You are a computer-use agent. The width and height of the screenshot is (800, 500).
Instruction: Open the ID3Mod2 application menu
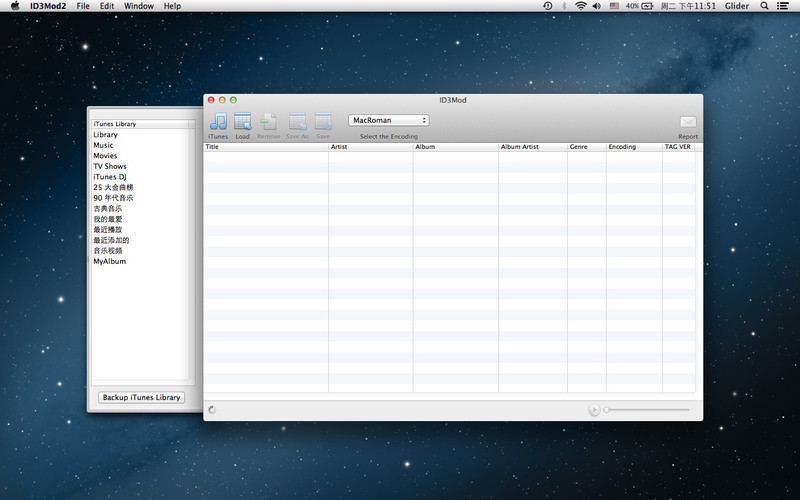(x=48, y=6)
